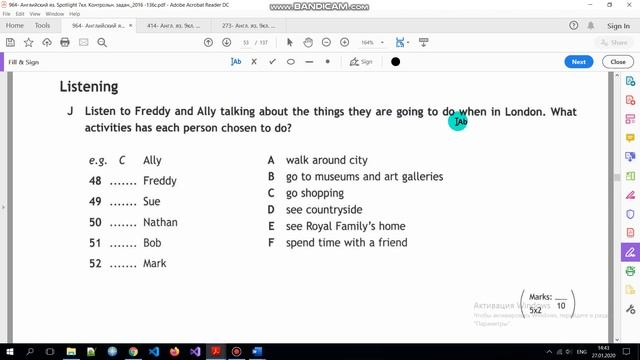The width and height of the screenshot is (640, 360).
Task: Open the help question mark icon
Action: (573, 26)
